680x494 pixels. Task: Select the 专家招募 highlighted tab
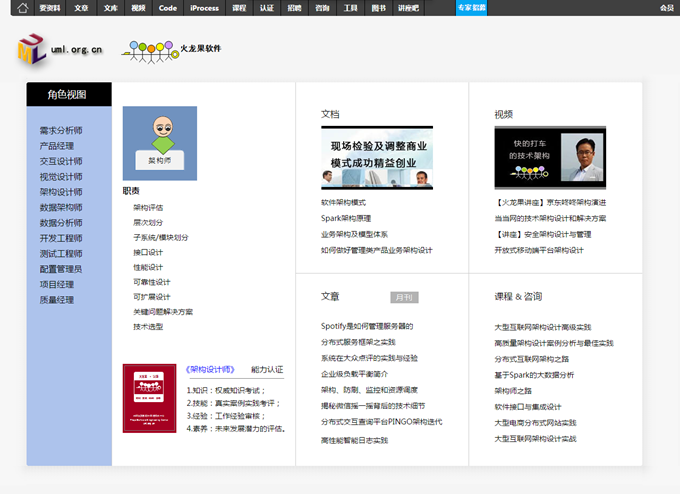472,7
